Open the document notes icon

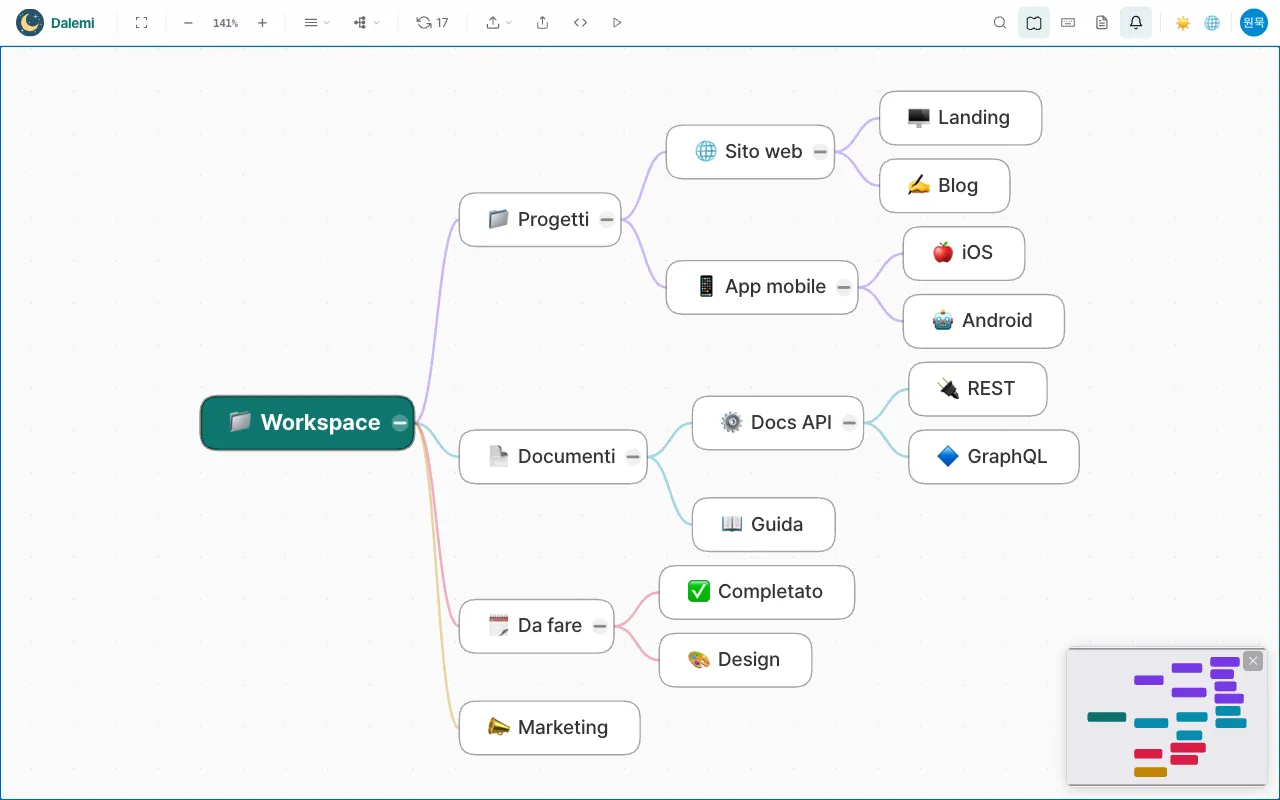coord(1102,22)
